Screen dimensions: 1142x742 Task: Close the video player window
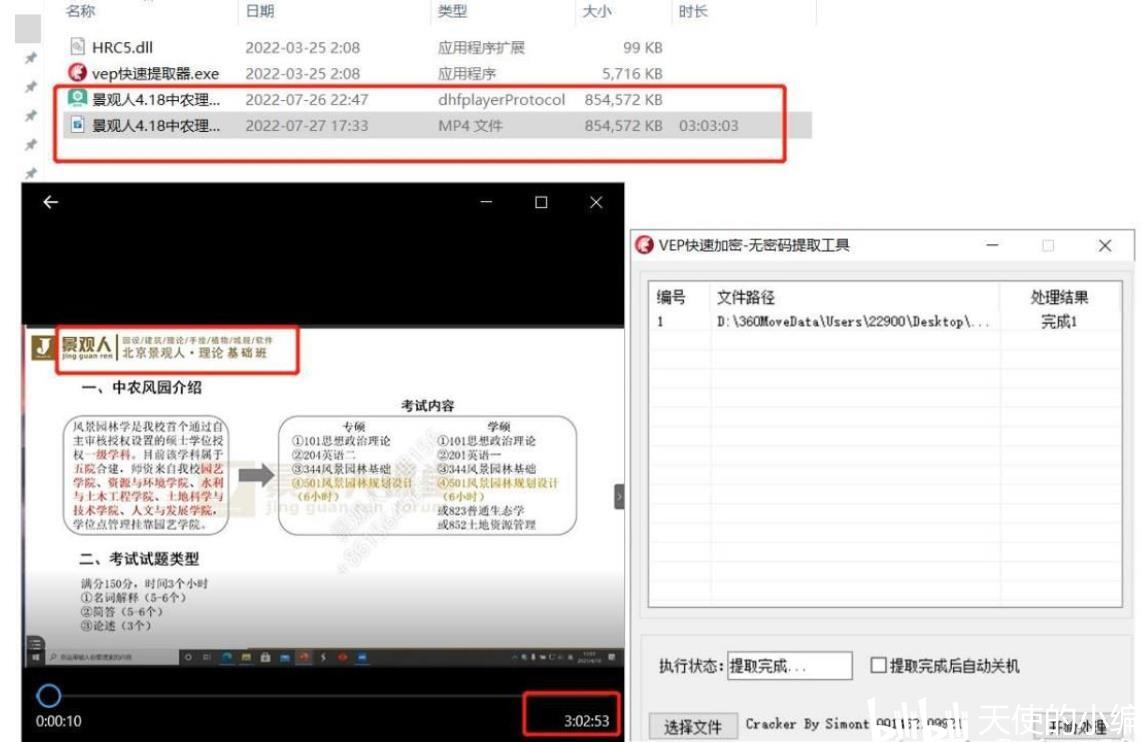(x=596, y=202)
